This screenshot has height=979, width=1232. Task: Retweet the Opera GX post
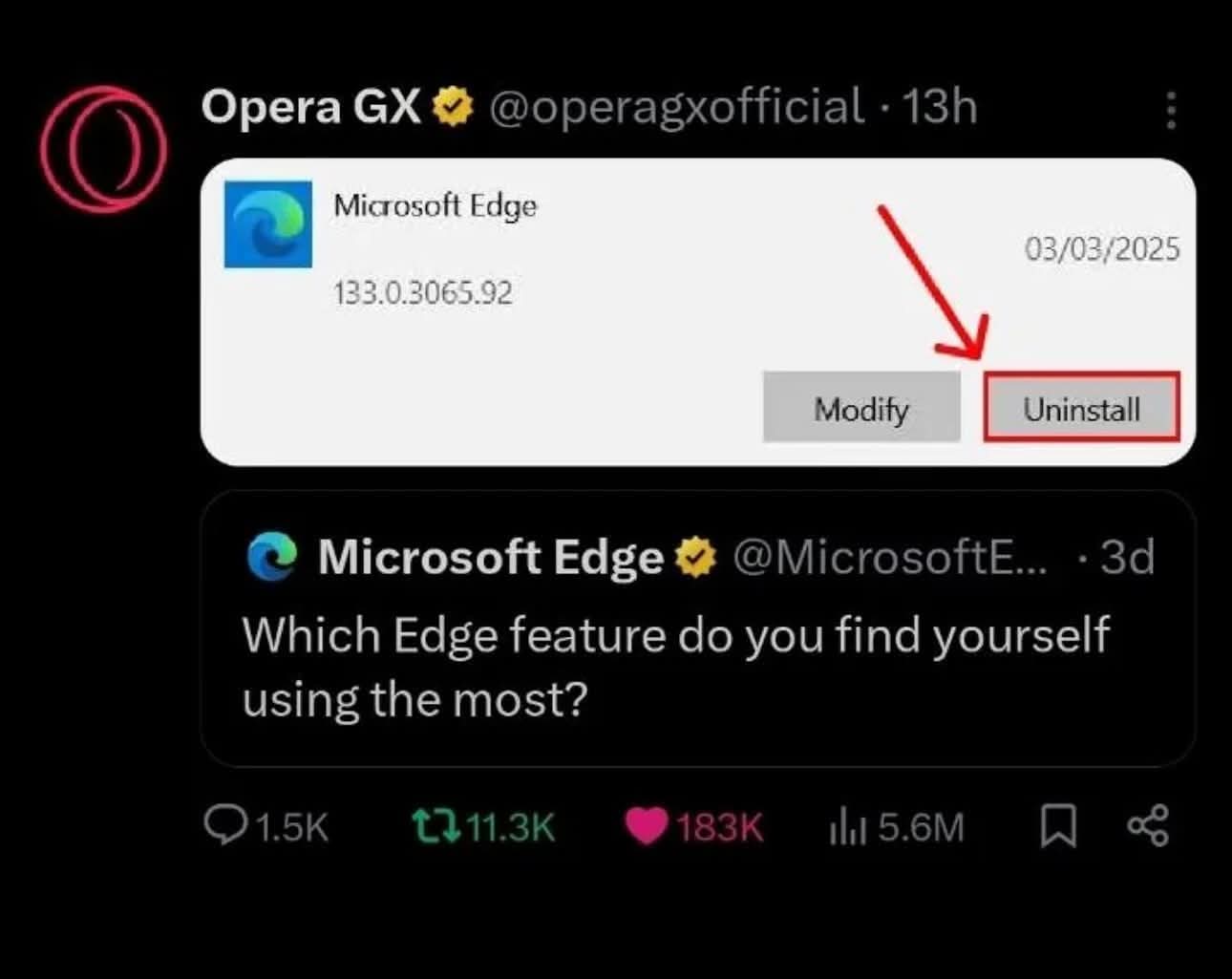coord(435,826)
